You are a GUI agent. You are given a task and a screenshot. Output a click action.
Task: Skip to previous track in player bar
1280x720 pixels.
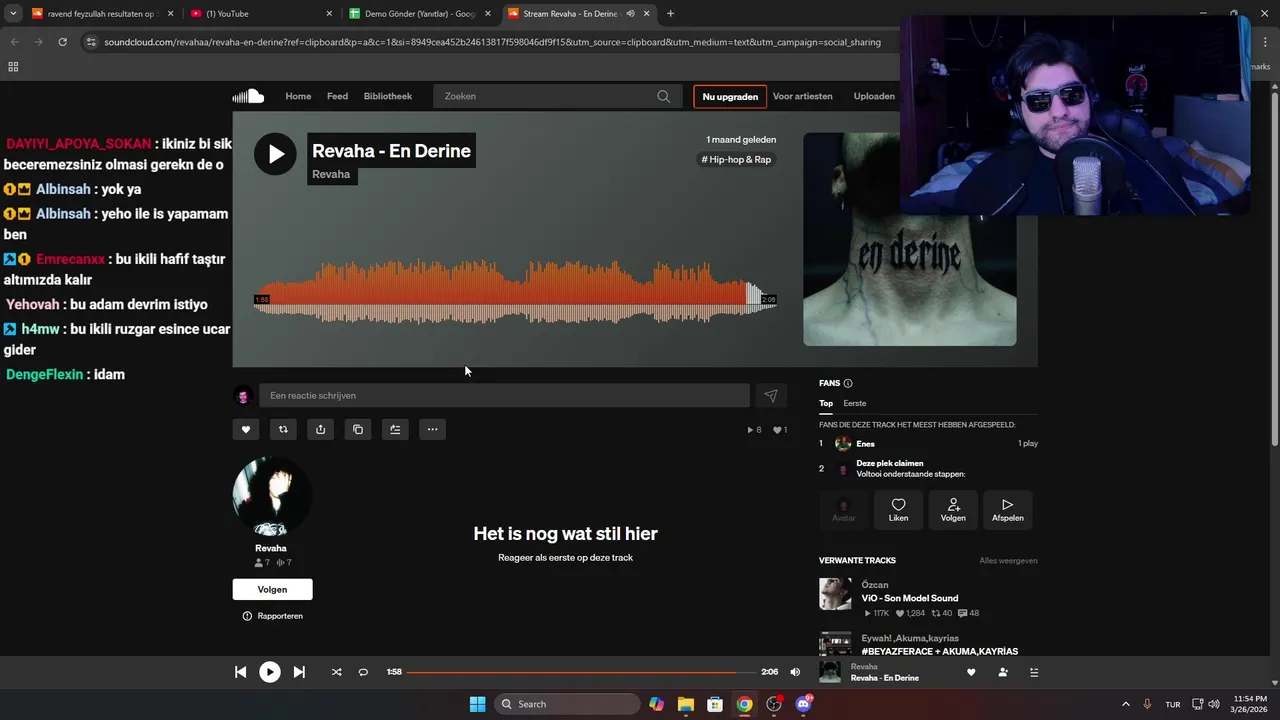click(240, 672)
